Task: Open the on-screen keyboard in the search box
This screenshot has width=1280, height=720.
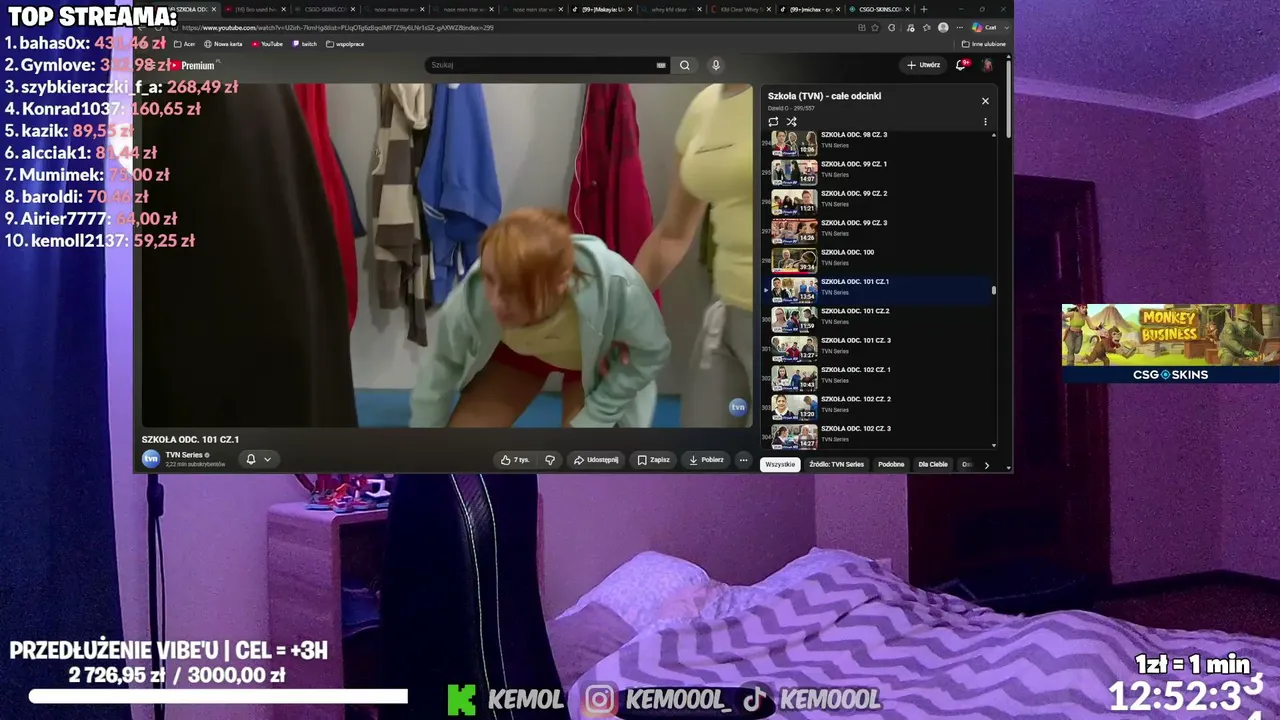Action: (661, 65)
